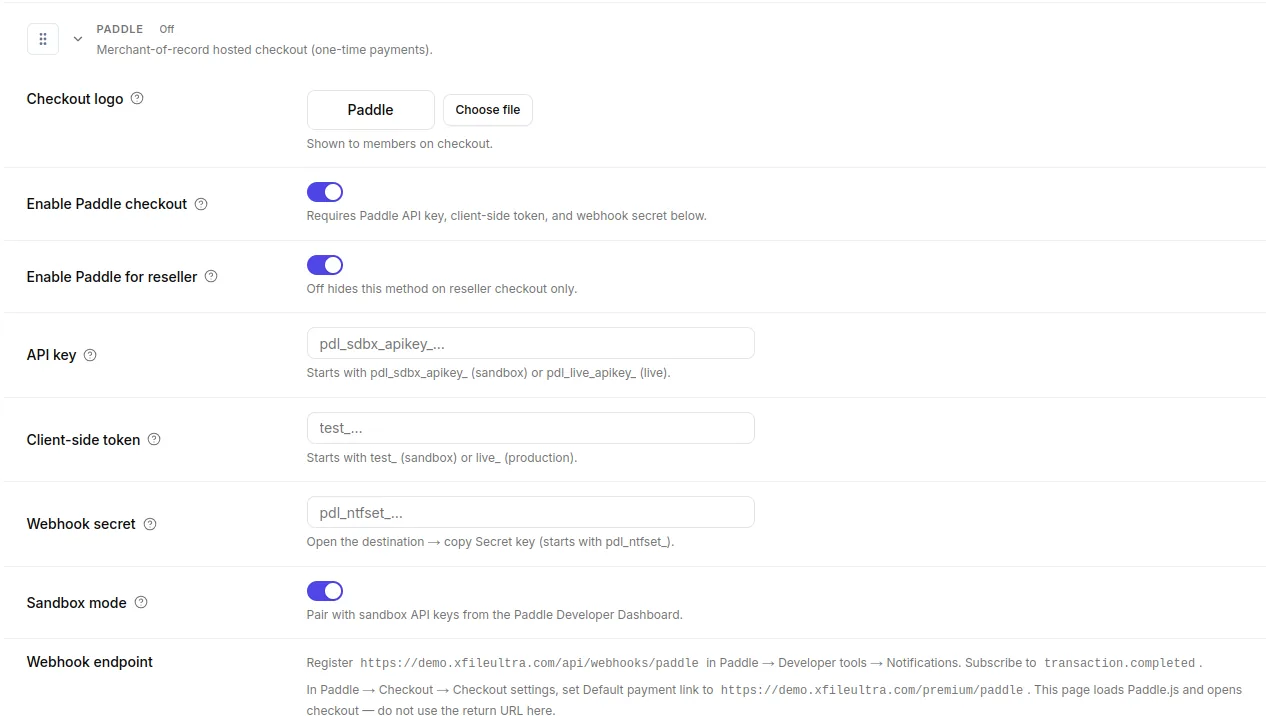Toggle Enable Paddle for reseller switch

point(325,265)
